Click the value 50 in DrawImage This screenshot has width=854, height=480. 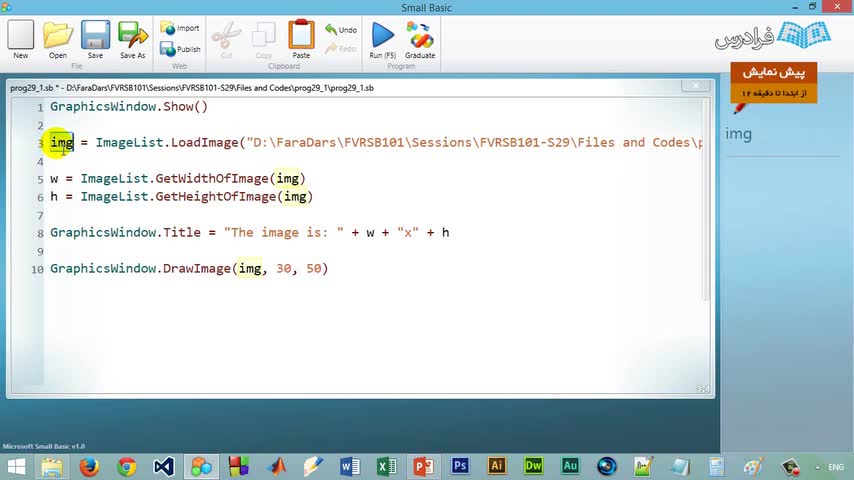pyautogui.click(x=314, y=268)
